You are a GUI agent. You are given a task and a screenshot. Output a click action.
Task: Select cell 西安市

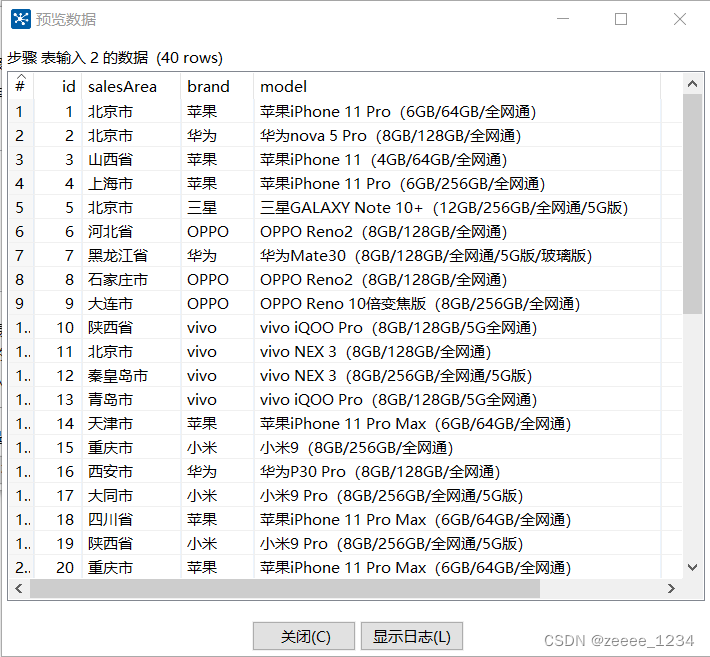click(x=131, y=471)
